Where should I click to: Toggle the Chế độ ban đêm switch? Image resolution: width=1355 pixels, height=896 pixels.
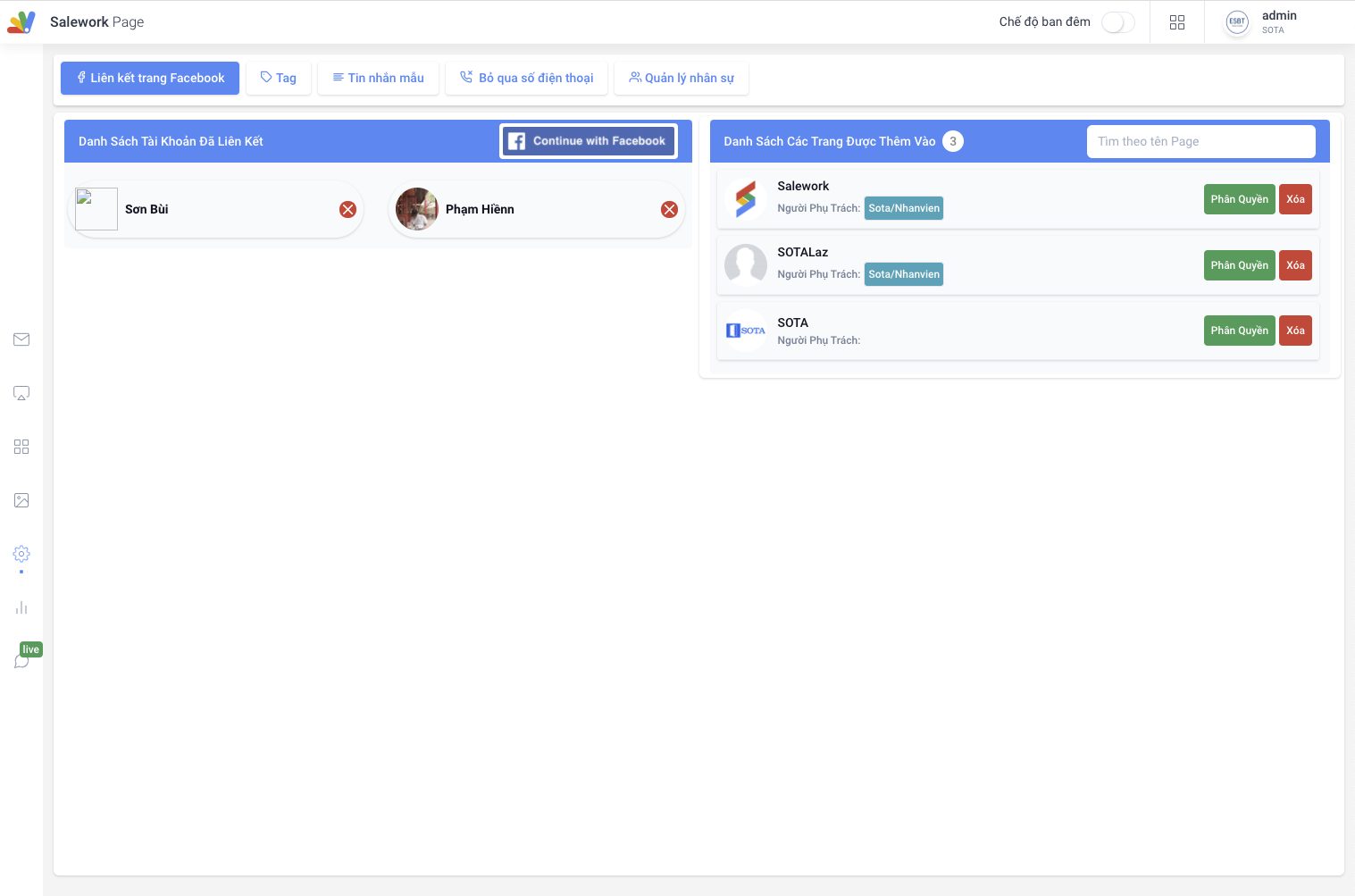click(x=1117, y=22)
